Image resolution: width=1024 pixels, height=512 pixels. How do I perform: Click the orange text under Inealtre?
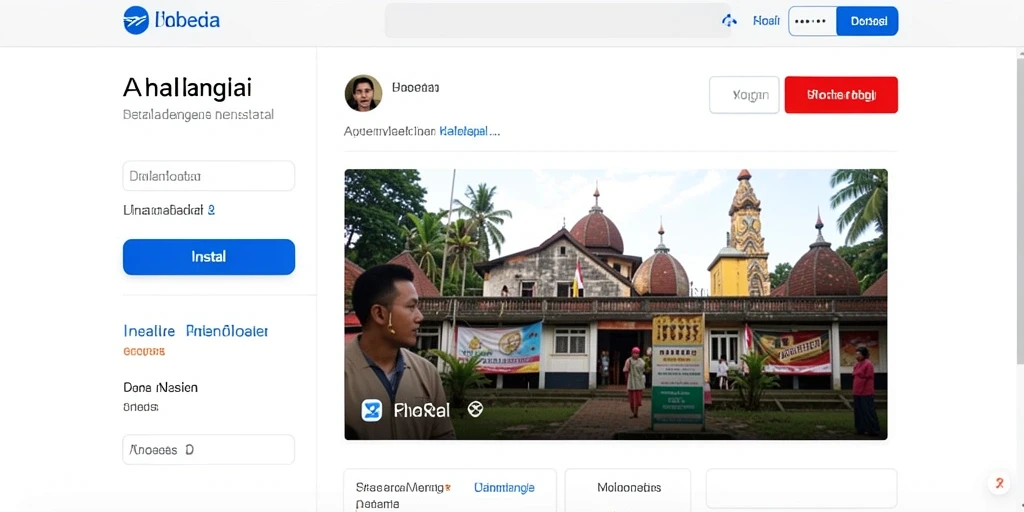tap(144, 351)
